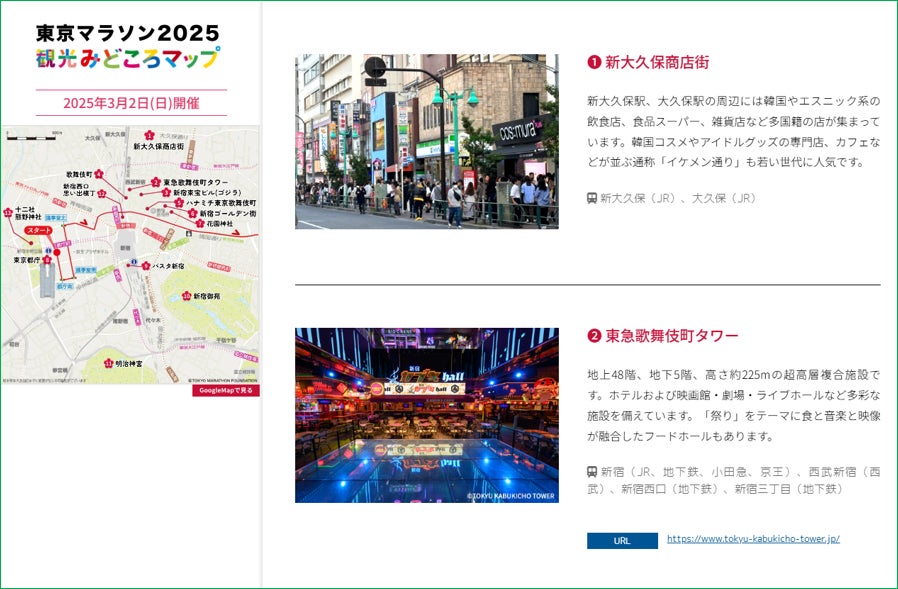The width and height of the screenshot is (898, 589).
Task: Click the blue URL label
Action: (622, 541)
